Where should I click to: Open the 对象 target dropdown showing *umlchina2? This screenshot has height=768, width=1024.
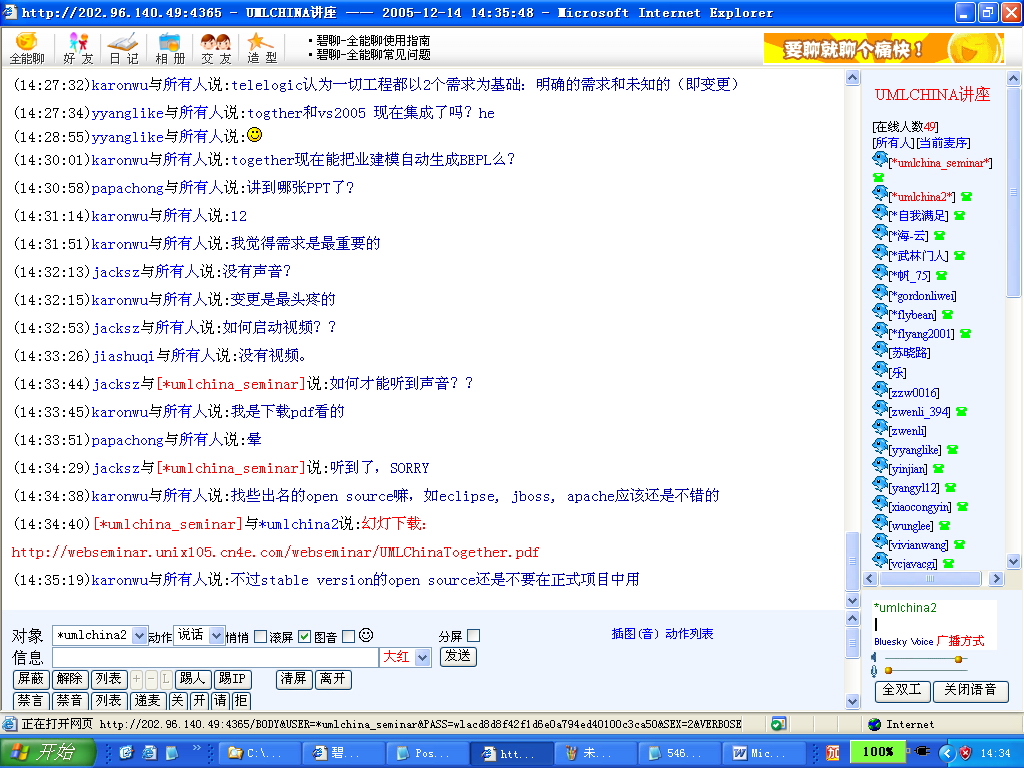tap(100, 635)
